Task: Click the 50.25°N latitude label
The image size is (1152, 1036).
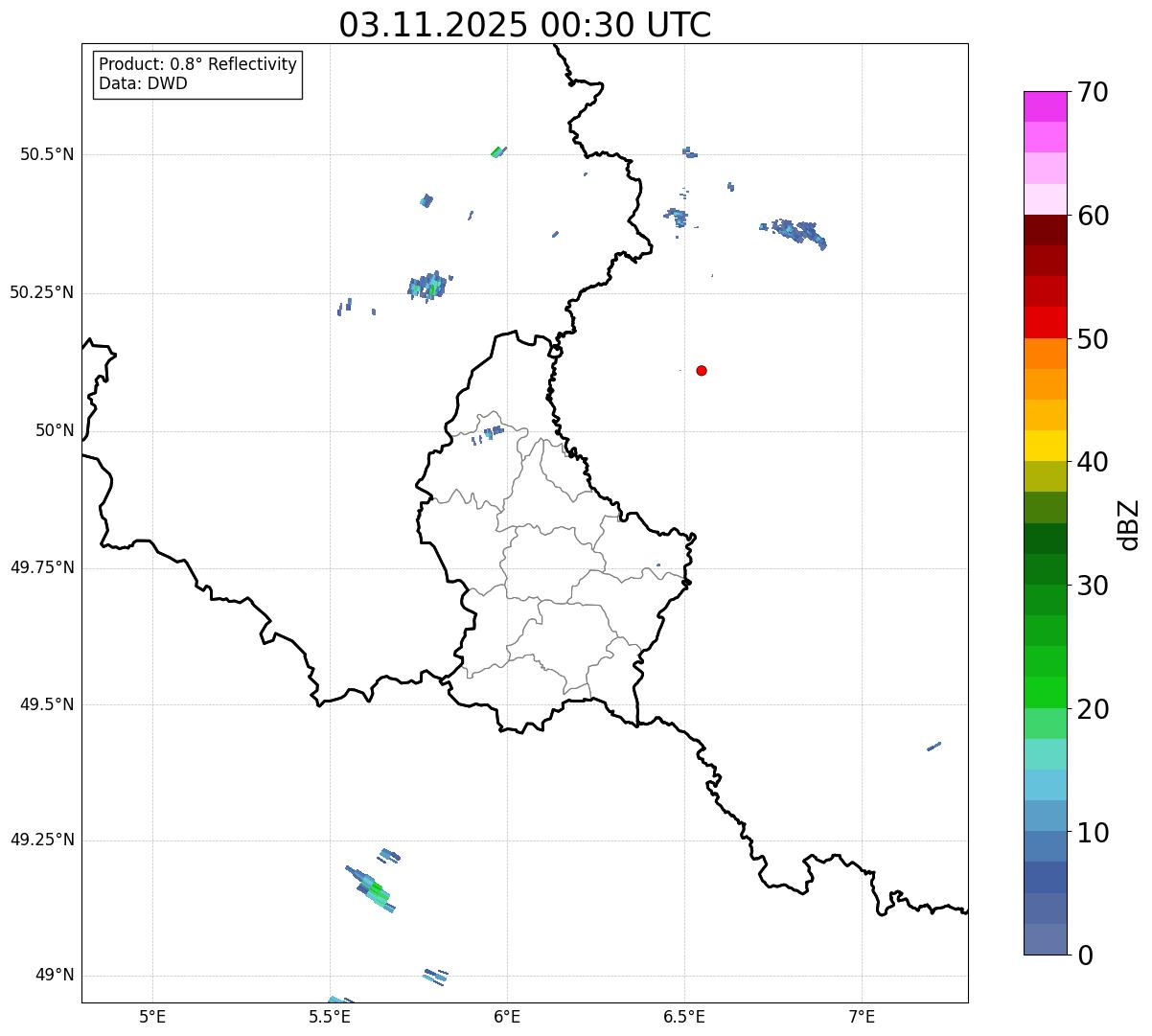Action: point(41,292)
